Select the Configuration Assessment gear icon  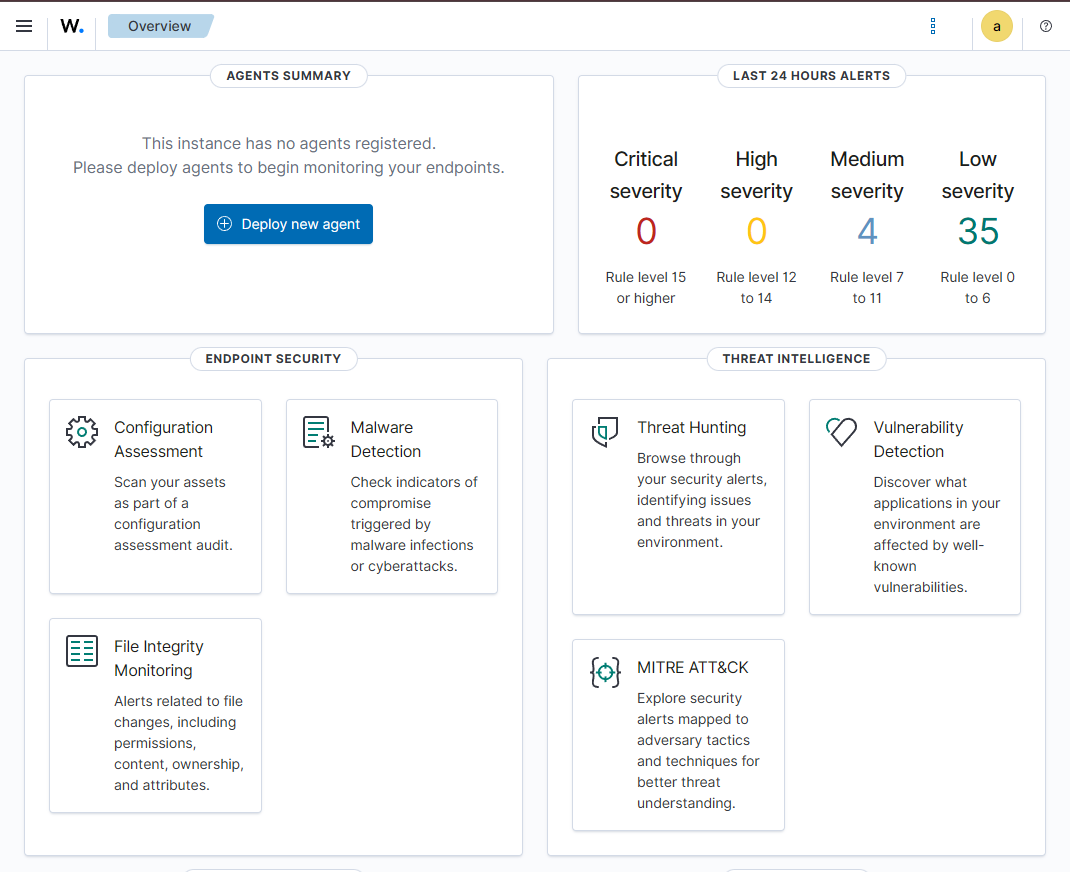click(x=82, y=432)
